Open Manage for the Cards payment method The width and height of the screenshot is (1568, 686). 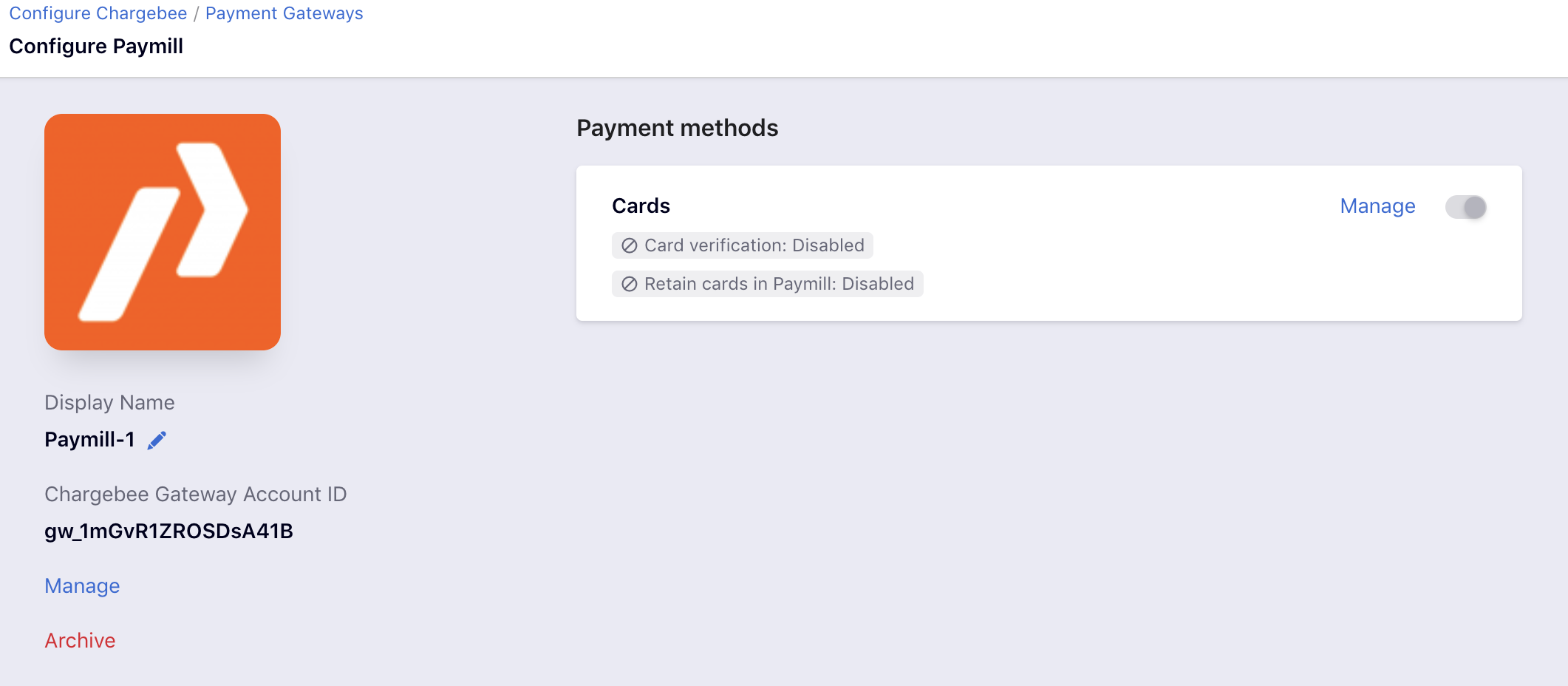pyautogui.click(x=1377, y=206)
